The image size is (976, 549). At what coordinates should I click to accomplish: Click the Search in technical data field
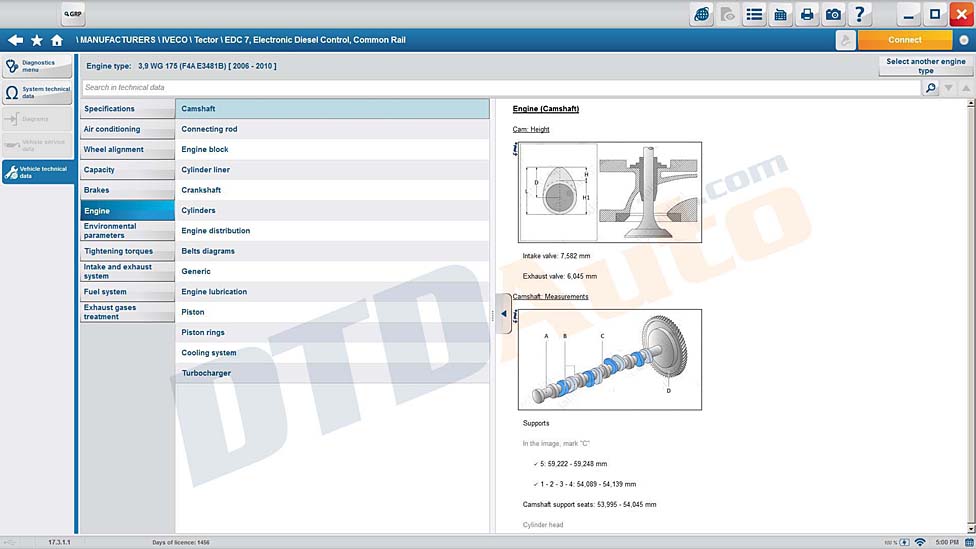point(501,88)
